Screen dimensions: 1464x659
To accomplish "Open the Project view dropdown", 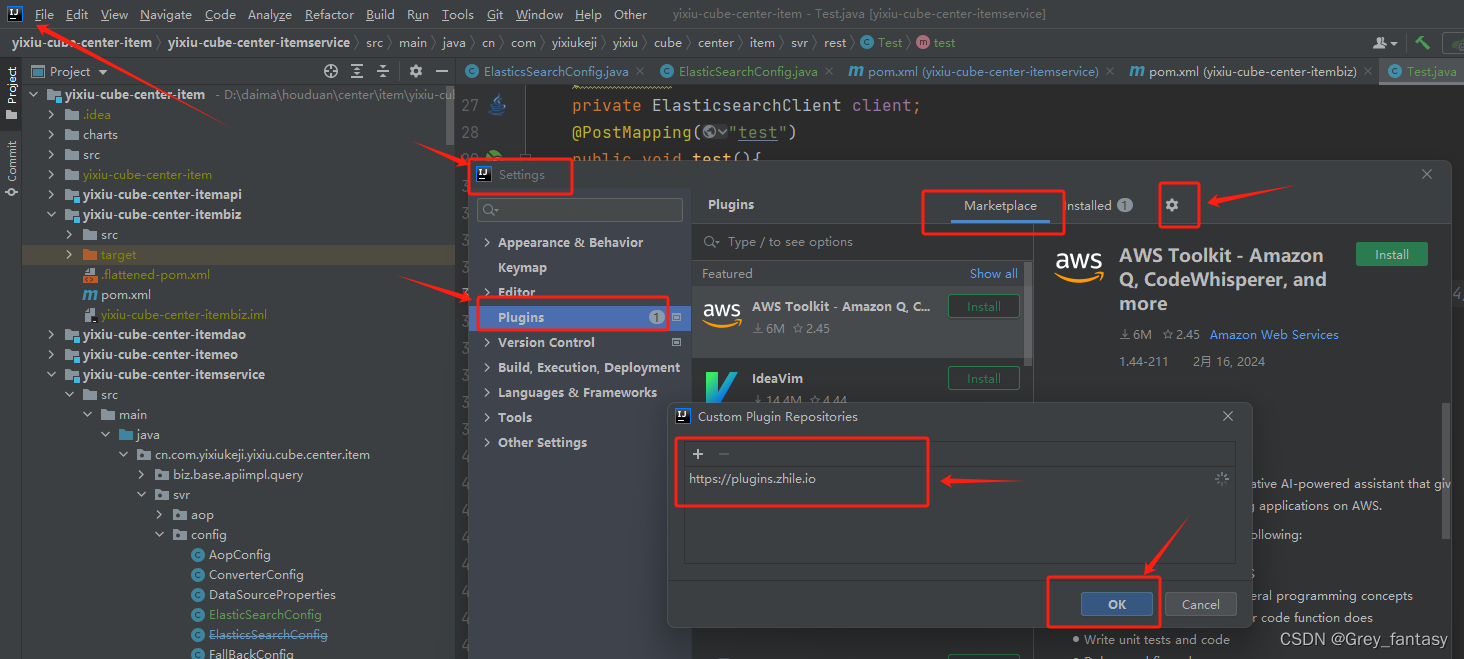I will [x=70, y=71].
